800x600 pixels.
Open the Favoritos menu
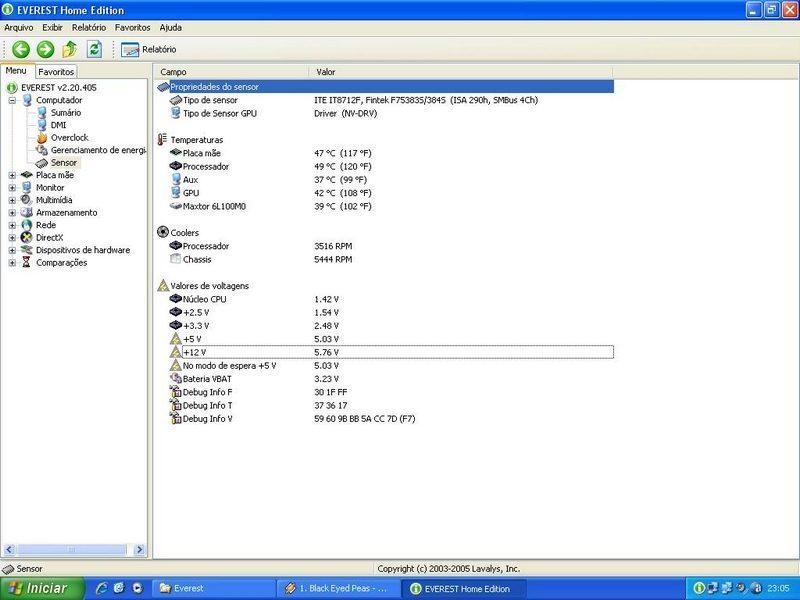132,27
